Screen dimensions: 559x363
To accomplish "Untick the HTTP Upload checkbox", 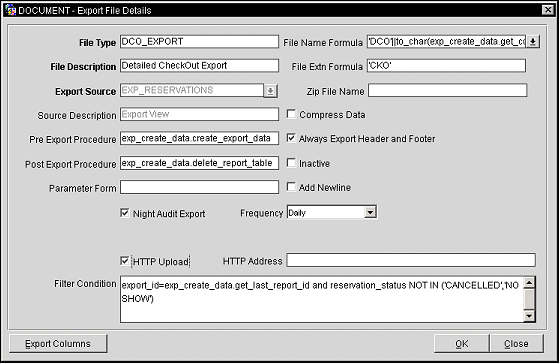I will 125,261.
